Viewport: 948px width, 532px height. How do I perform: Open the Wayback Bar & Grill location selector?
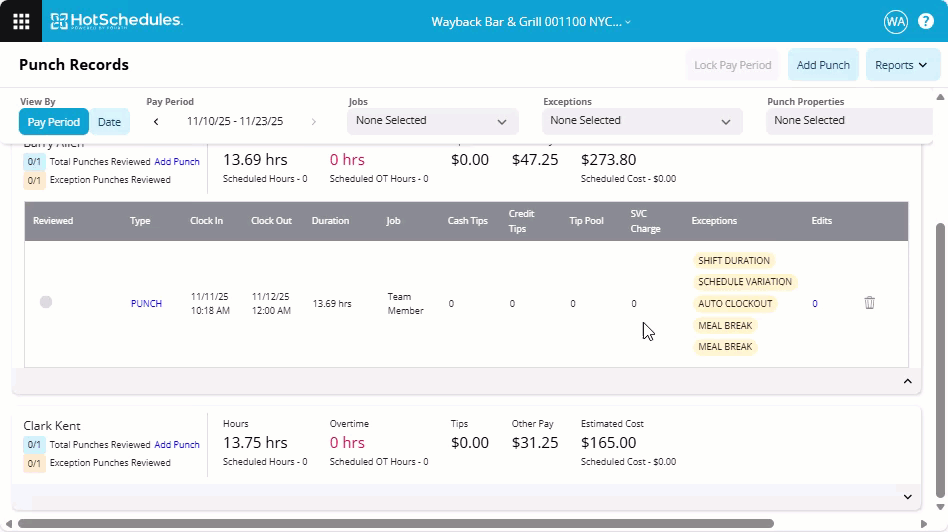[x=531, y=21]
